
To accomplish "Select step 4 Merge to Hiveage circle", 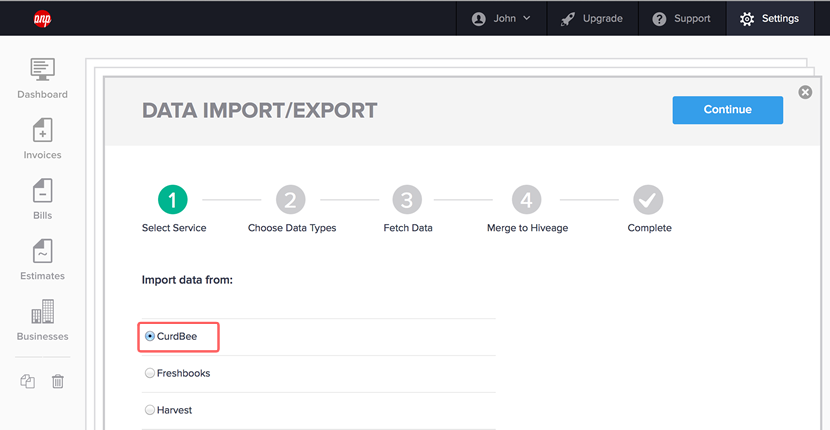I will click(x=526, y=200).
